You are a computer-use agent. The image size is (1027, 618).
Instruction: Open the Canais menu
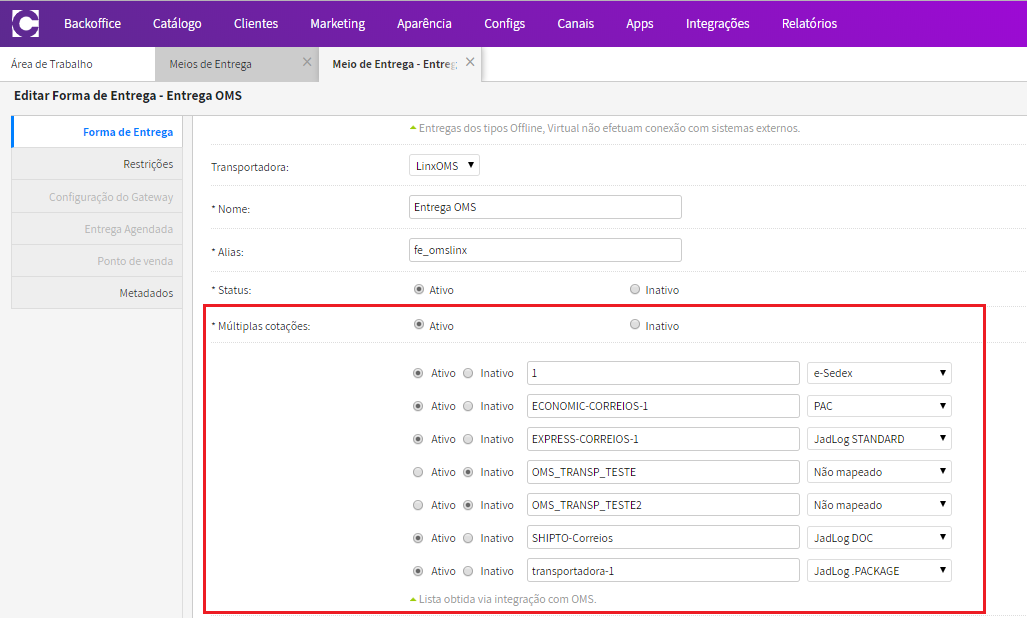(x=576, y=24)
